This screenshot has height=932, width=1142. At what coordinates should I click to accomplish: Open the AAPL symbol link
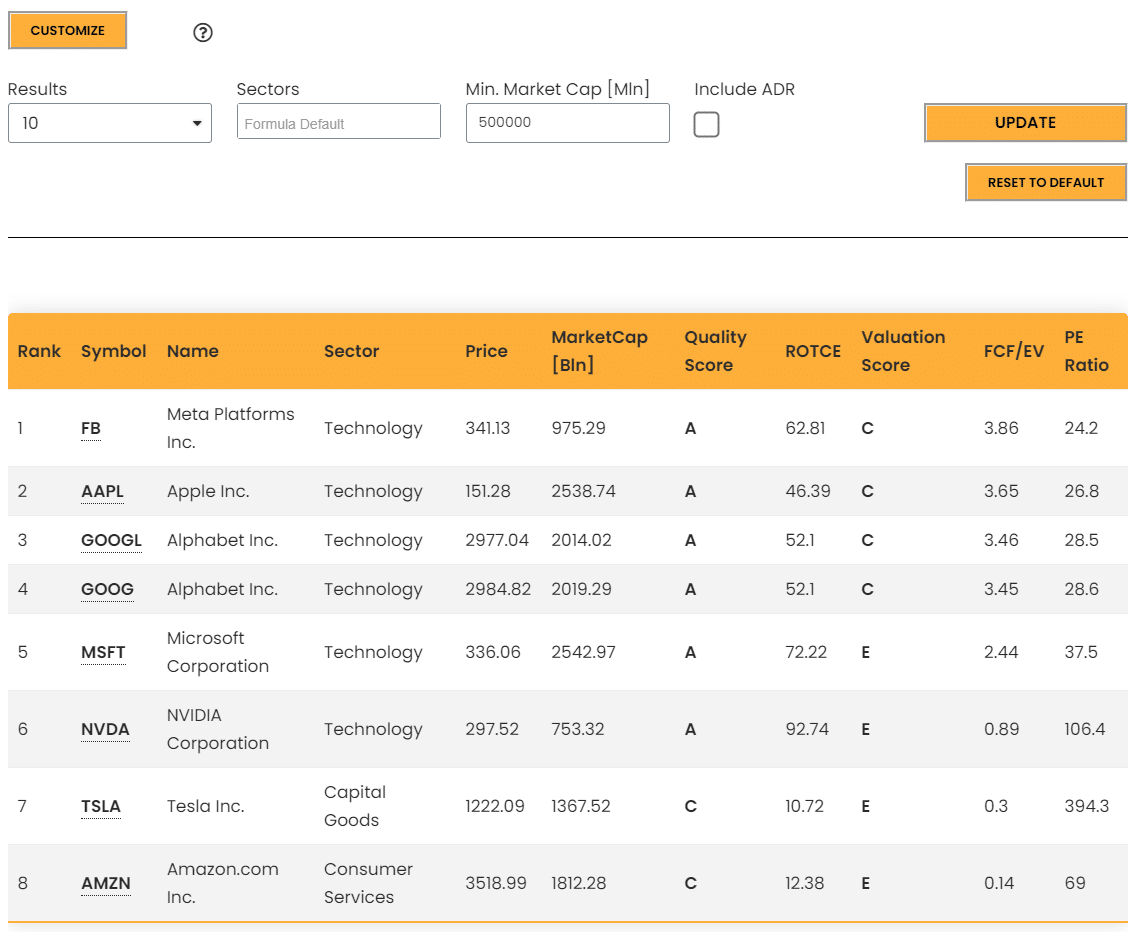point(103,491)
